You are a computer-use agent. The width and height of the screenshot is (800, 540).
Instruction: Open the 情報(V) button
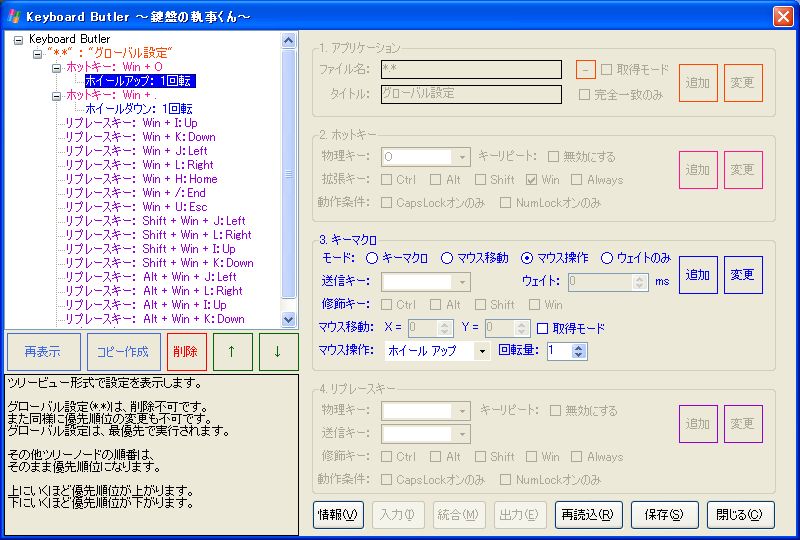(338, 515)
